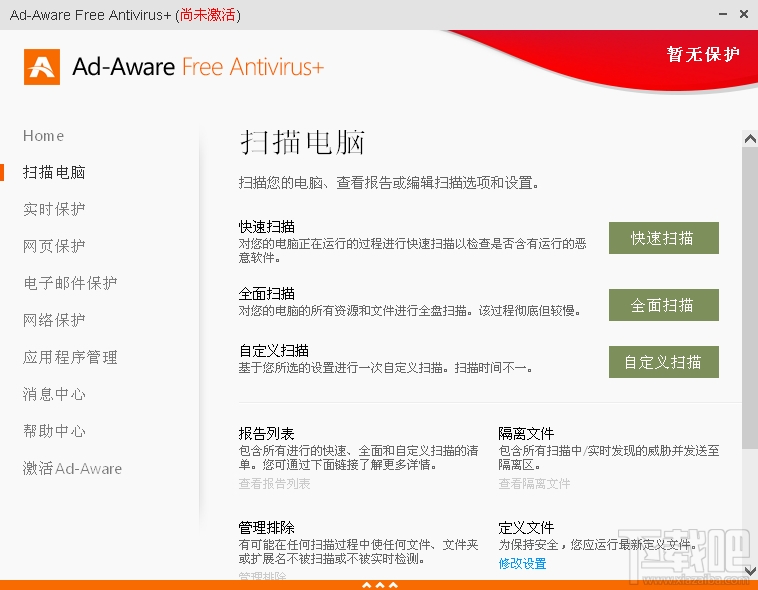Go to 消息中心
Image resolution: width=758 pixels, height=590 pixels.
pos(54,394)
